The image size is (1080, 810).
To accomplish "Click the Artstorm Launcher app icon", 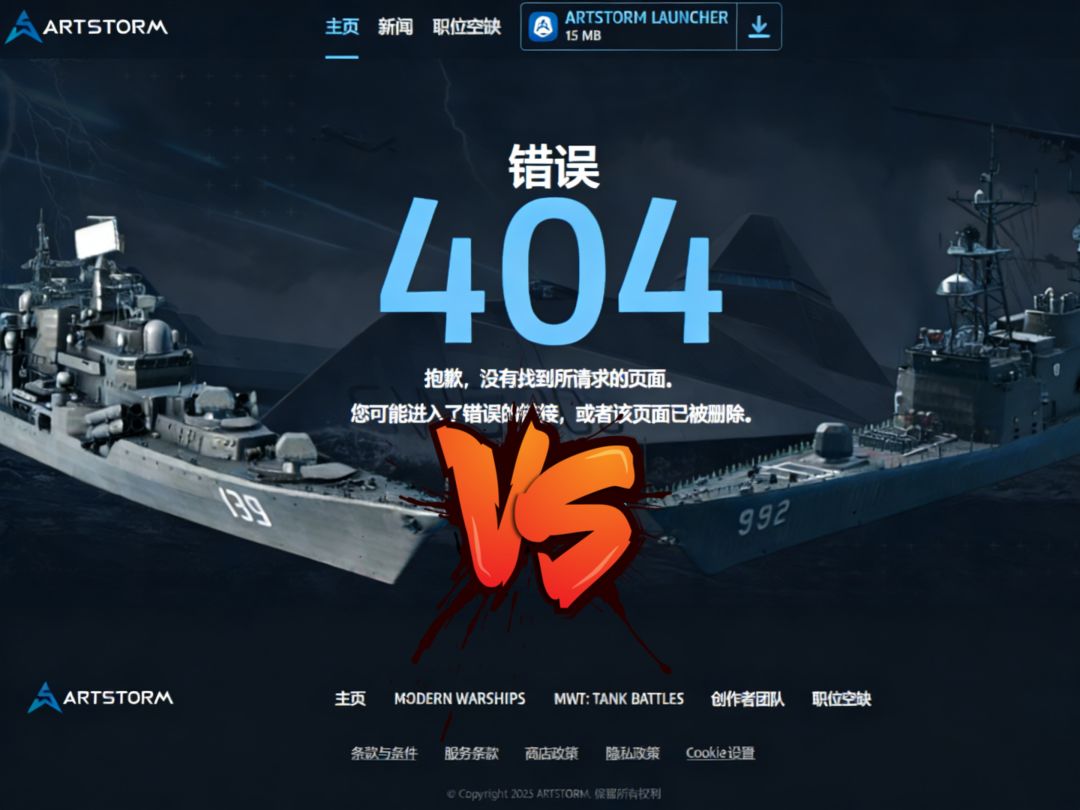I will coord(543,27).
